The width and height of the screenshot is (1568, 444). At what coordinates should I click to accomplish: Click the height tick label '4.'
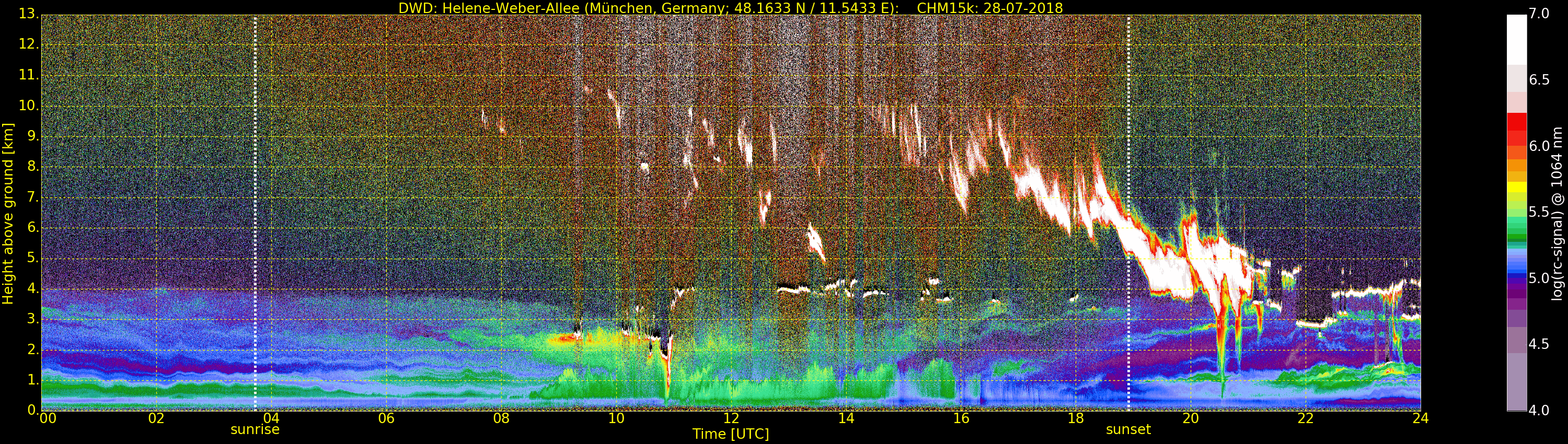33,288
